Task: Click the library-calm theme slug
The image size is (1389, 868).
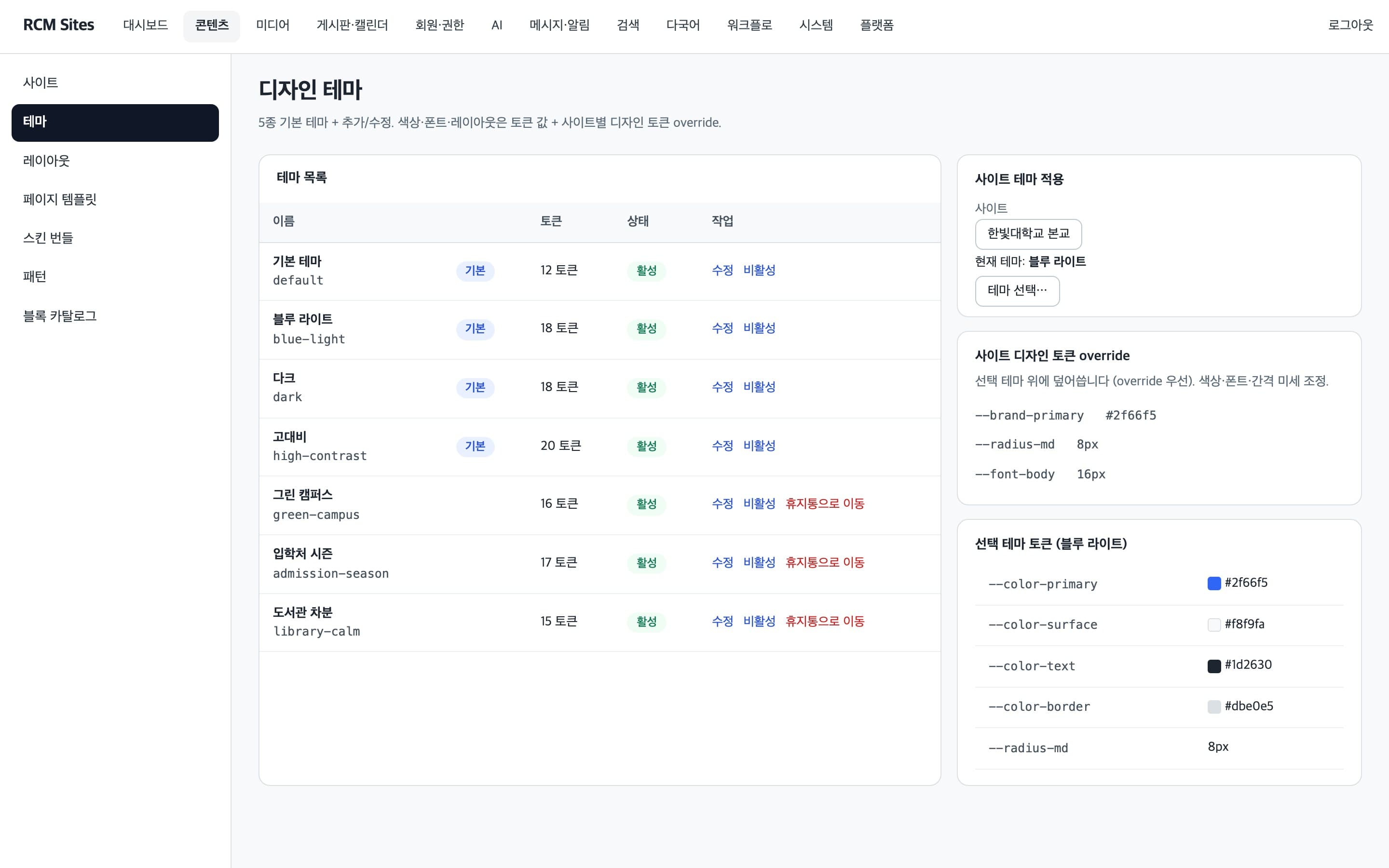Action: coord(316,632)
